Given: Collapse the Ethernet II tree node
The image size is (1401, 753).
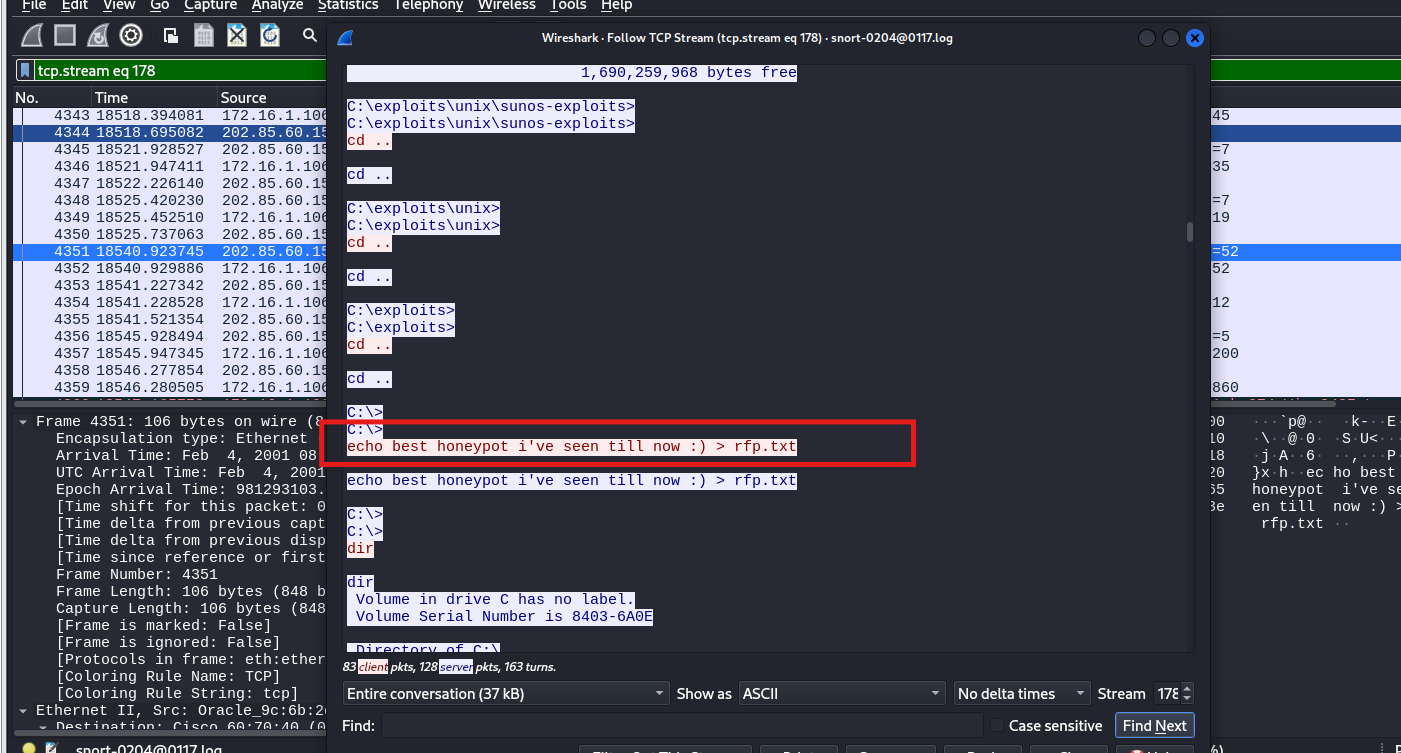Looking at the screenshot, I should click(24, 710).
